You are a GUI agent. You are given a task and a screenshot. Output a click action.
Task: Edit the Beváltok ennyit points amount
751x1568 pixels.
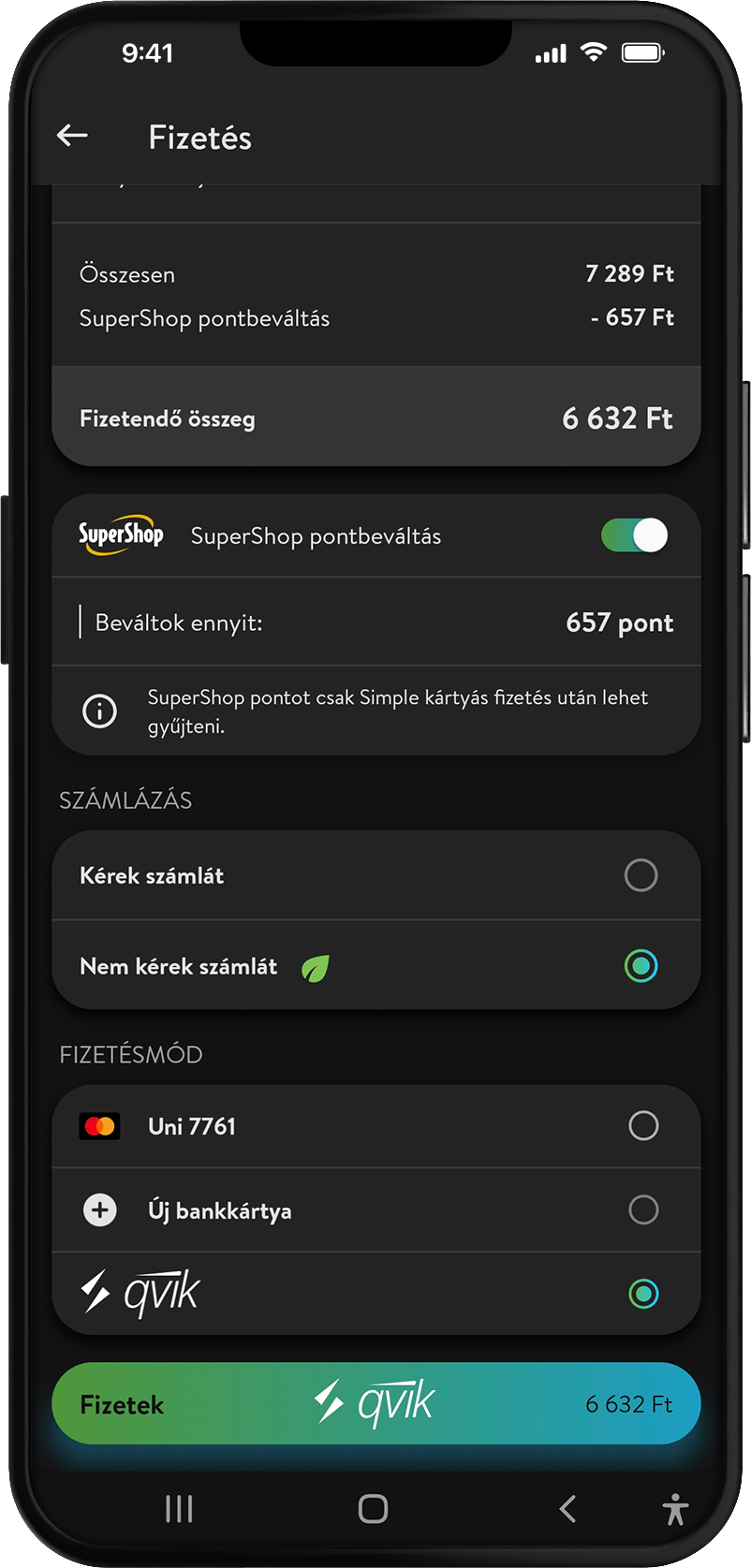pyautogui.click(x=619, y=623)
